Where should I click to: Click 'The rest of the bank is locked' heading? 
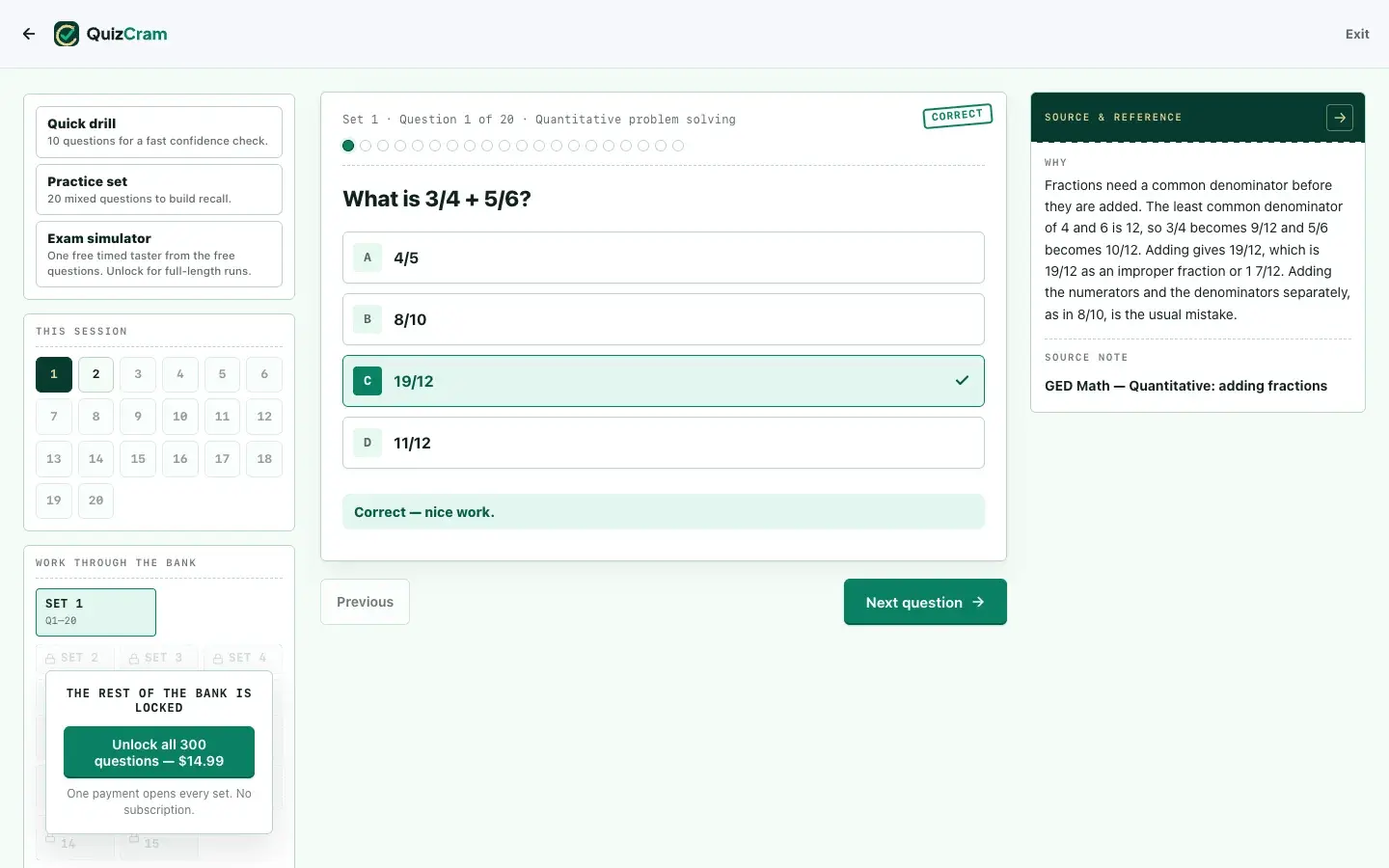159,700
